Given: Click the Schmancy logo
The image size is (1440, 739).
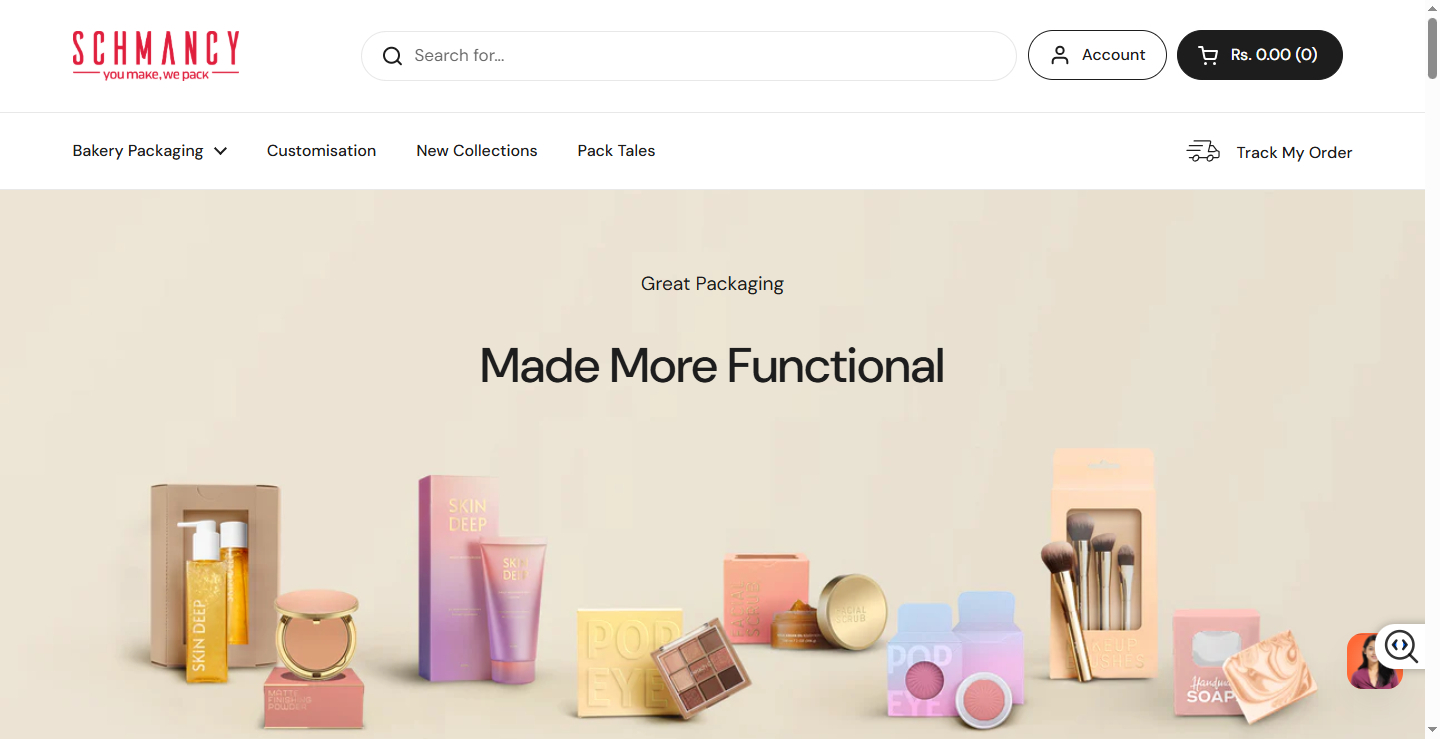Looking at the screenshot, I should pyautogui.click(x=156, y=55).
